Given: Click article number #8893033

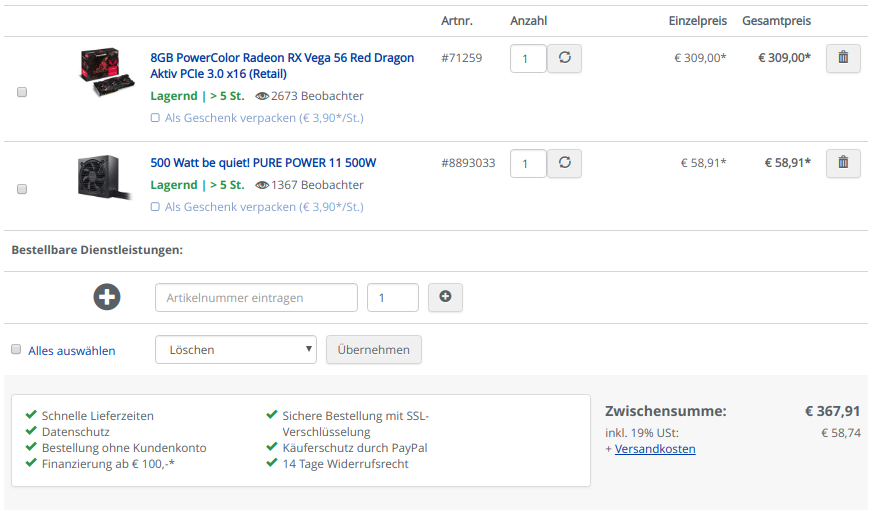Looking at the screenshot, I should tap(468, 163).
